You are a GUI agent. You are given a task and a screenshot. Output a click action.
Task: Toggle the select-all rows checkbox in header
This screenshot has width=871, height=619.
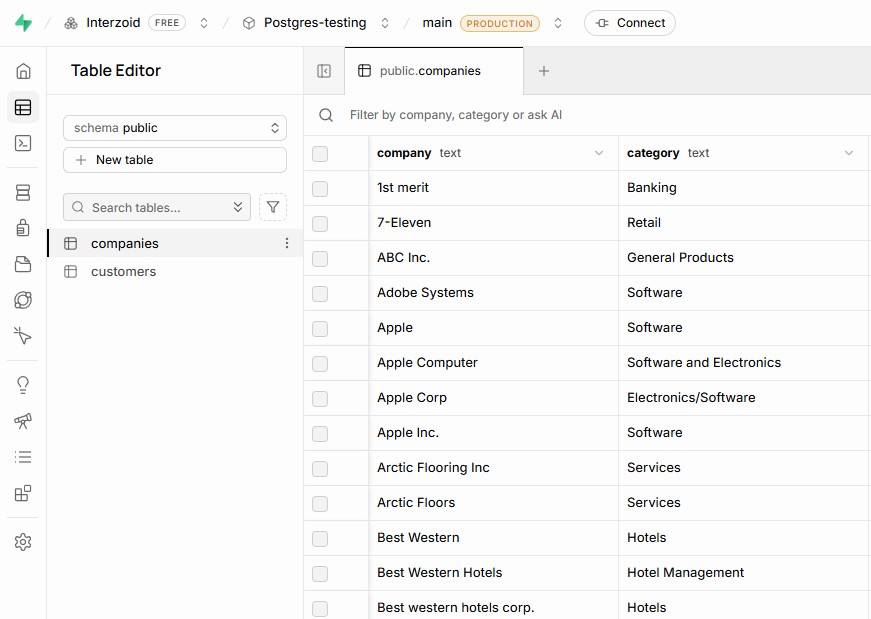coord(320,153)
